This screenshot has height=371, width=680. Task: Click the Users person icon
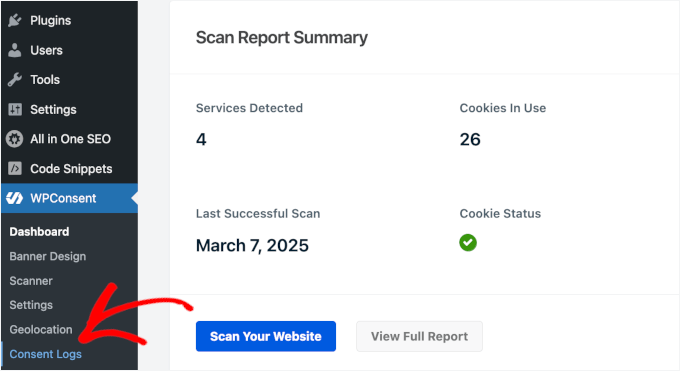pos(14,50)
